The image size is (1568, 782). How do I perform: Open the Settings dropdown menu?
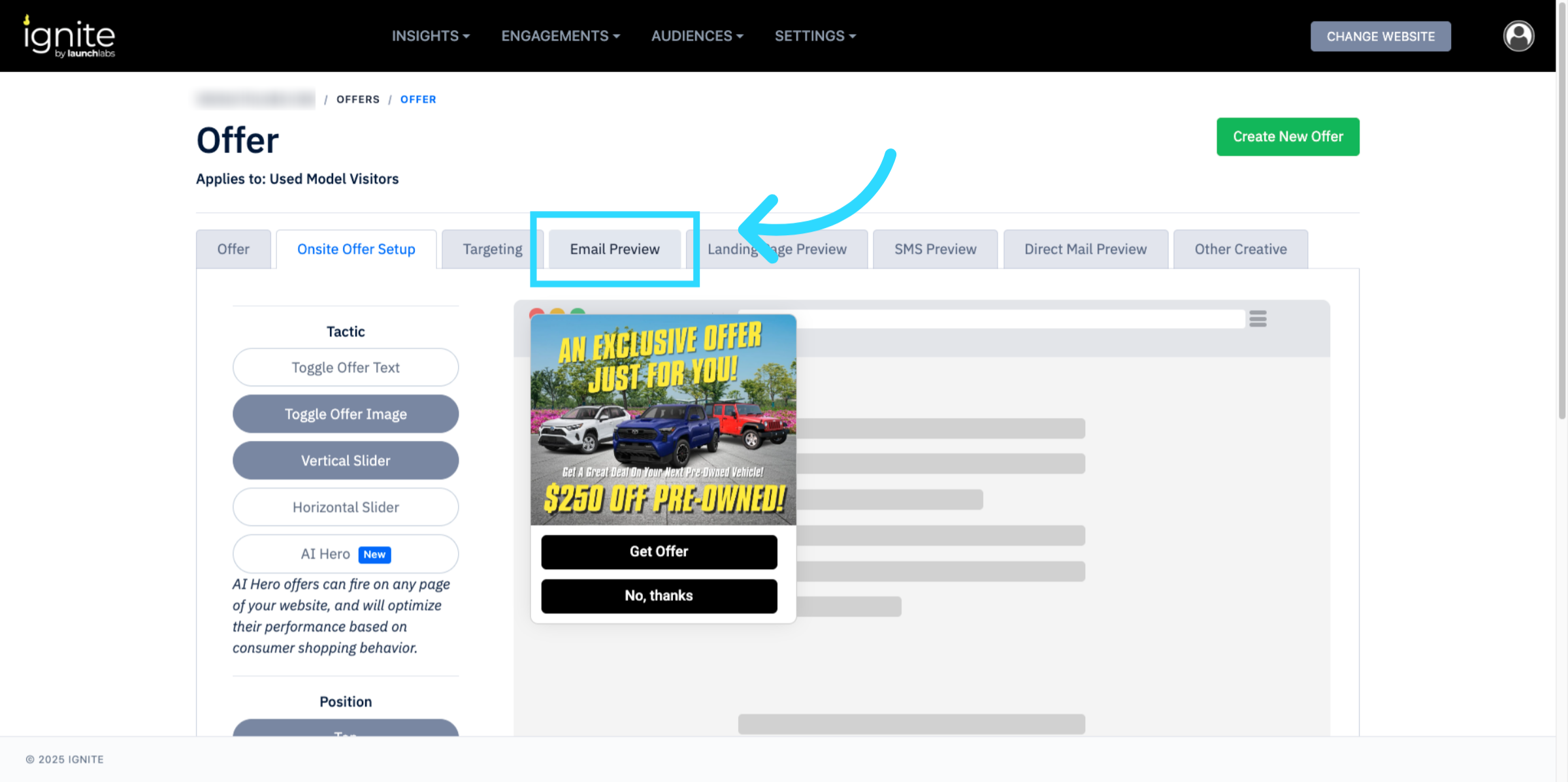(815, 36)
